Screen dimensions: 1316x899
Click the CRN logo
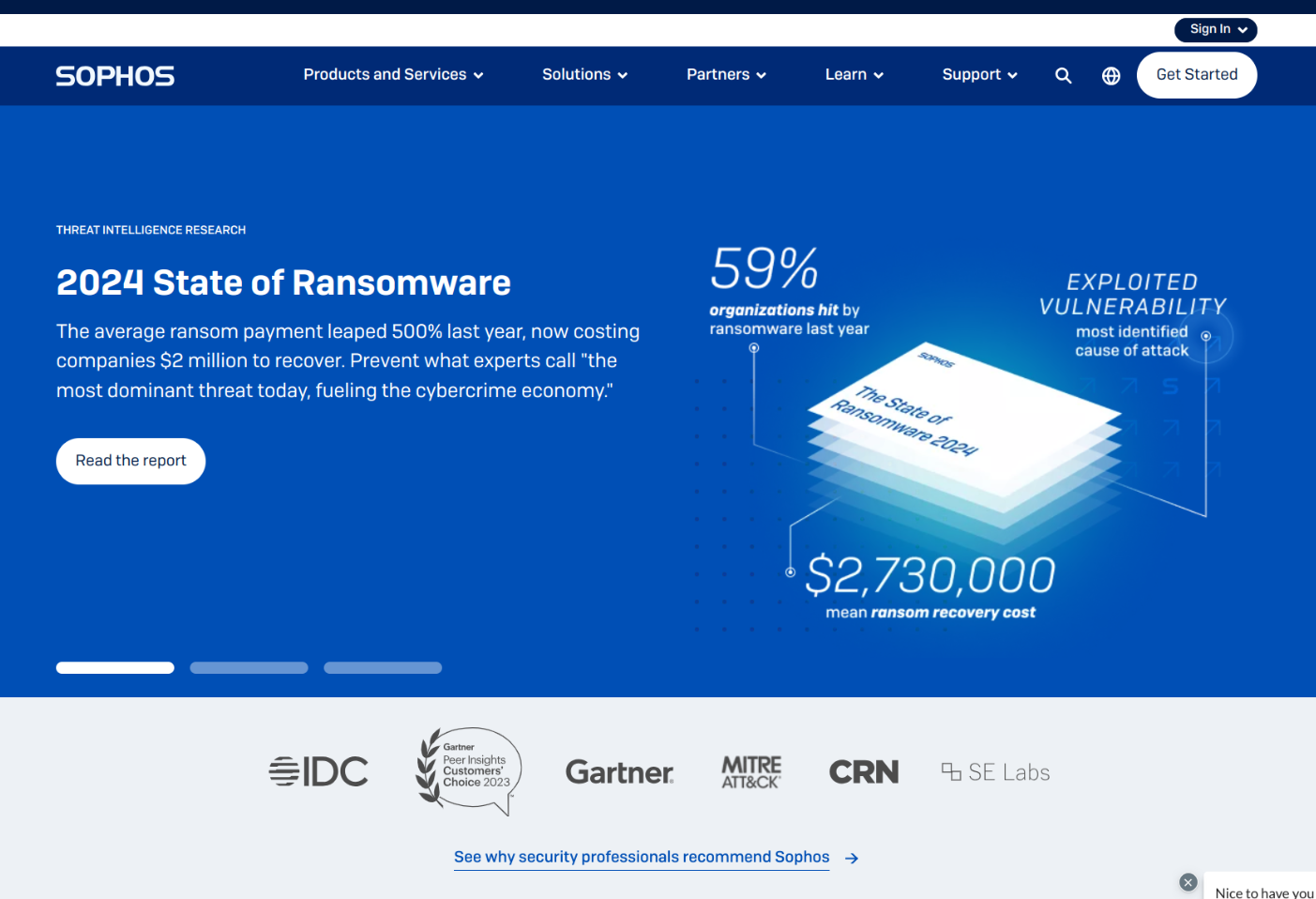tap(863, 771)
